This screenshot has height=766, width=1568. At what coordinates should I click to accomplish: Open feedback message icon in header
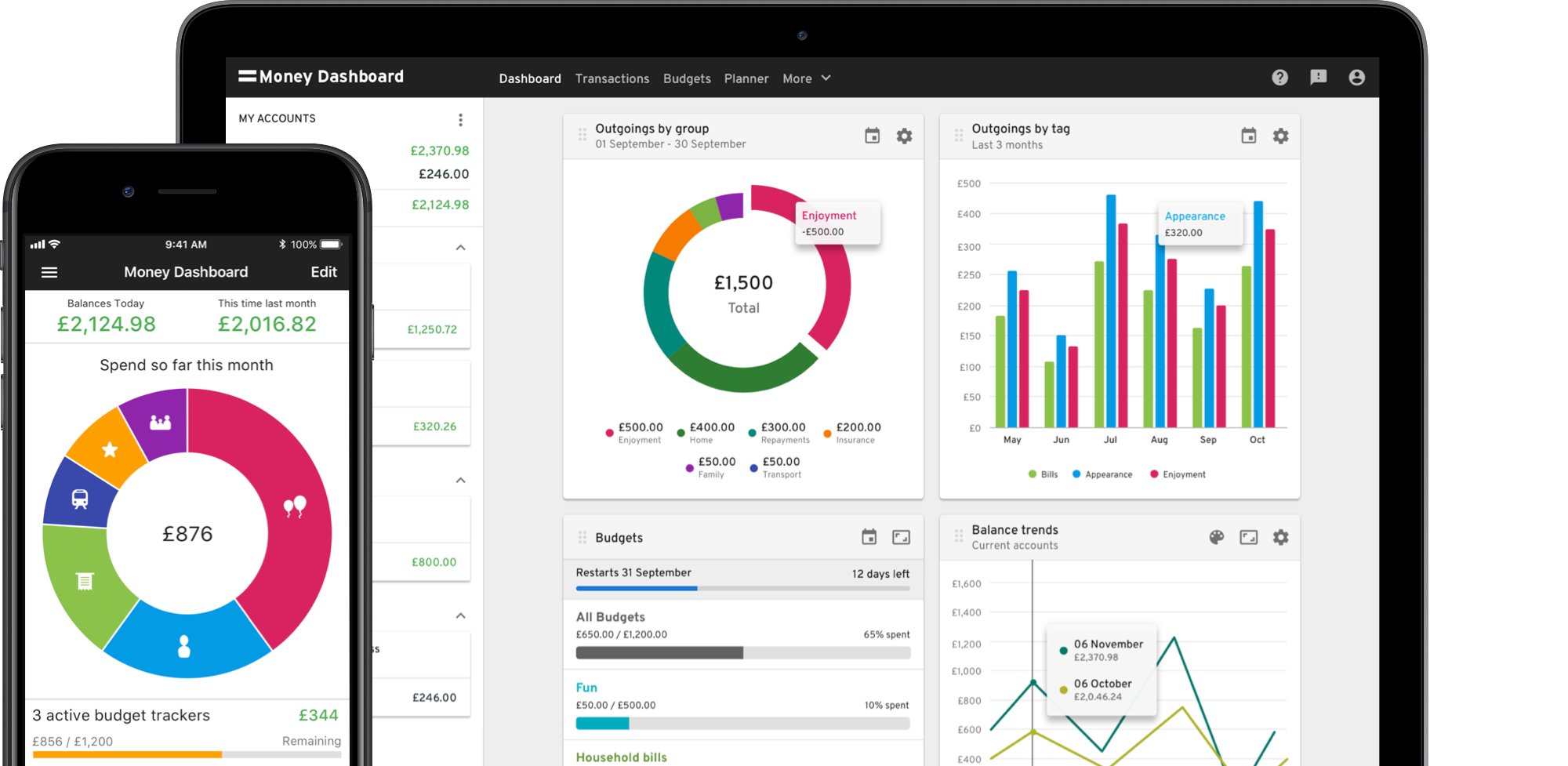(1319, 78)
